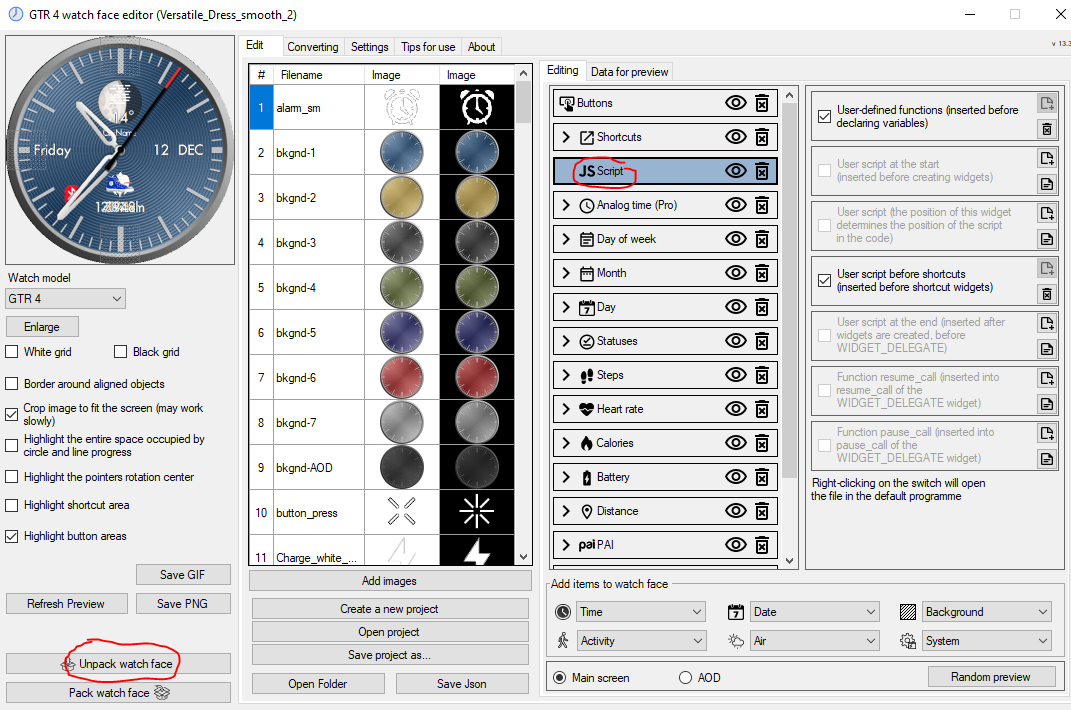The height and width of the screenshot is (710, 1071).
Task: Open document icon for User script at start
Action: click(x=1046, y=184)
